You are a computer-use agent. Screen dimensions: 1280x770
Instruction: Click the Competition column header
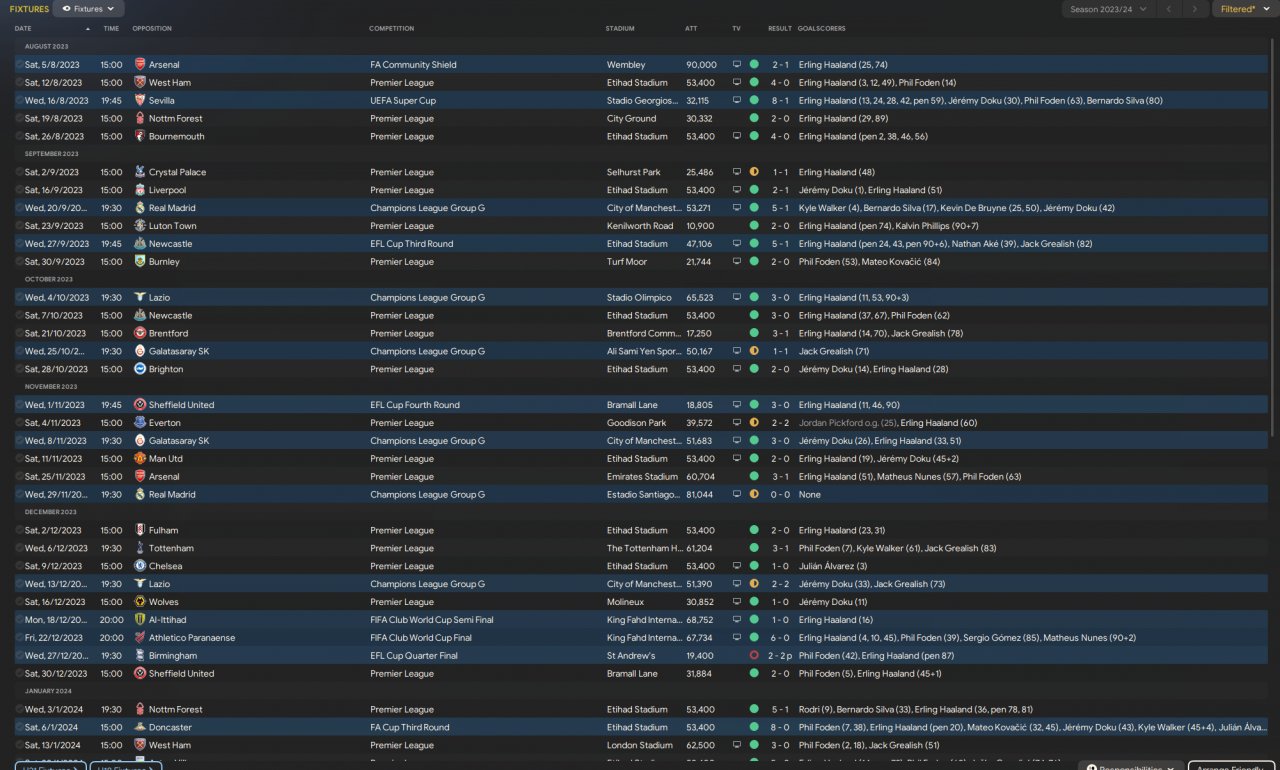pyautogui.click(x=391, y=29)
